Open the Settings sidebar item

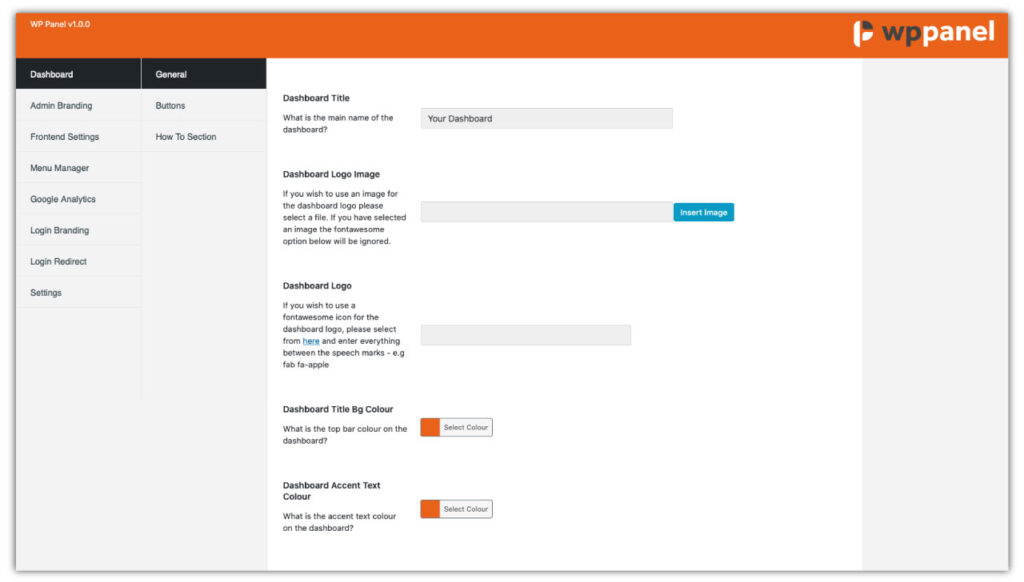[78, 293]
